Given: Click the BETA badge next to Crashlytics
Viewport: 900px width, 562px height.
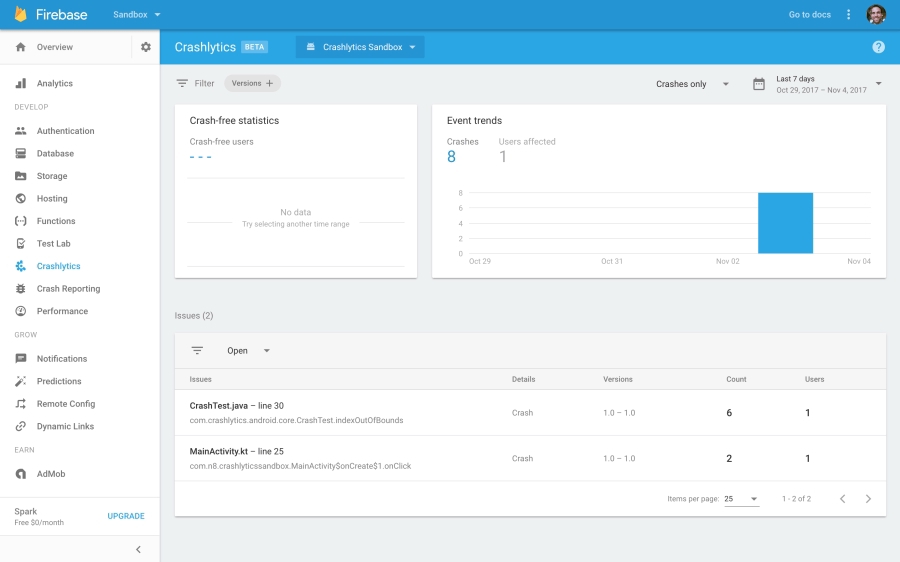Looking at the screenshot, I should 254,47.
